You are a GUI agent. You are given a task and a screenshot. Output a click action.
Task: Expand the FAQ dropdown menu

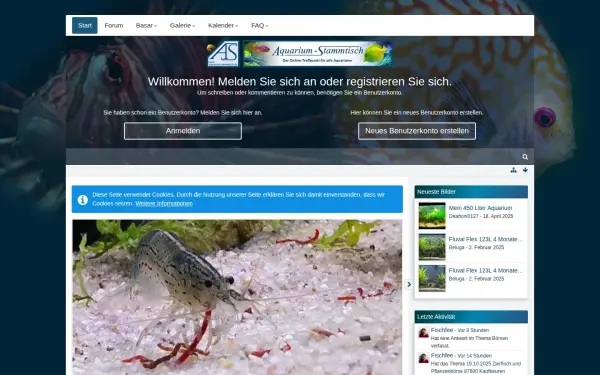pos(259,25)
